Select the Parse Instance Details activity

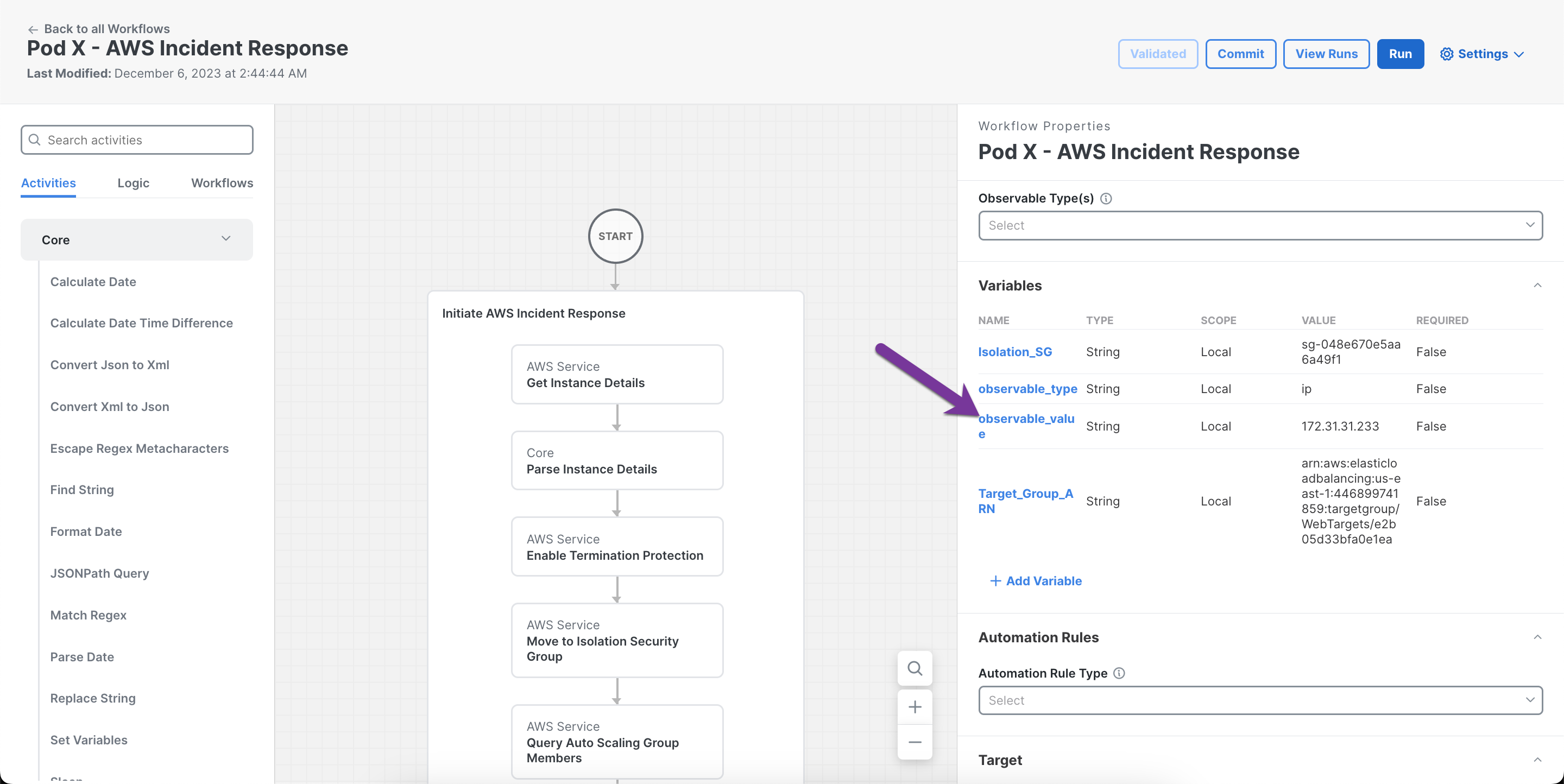coord(617,460)
